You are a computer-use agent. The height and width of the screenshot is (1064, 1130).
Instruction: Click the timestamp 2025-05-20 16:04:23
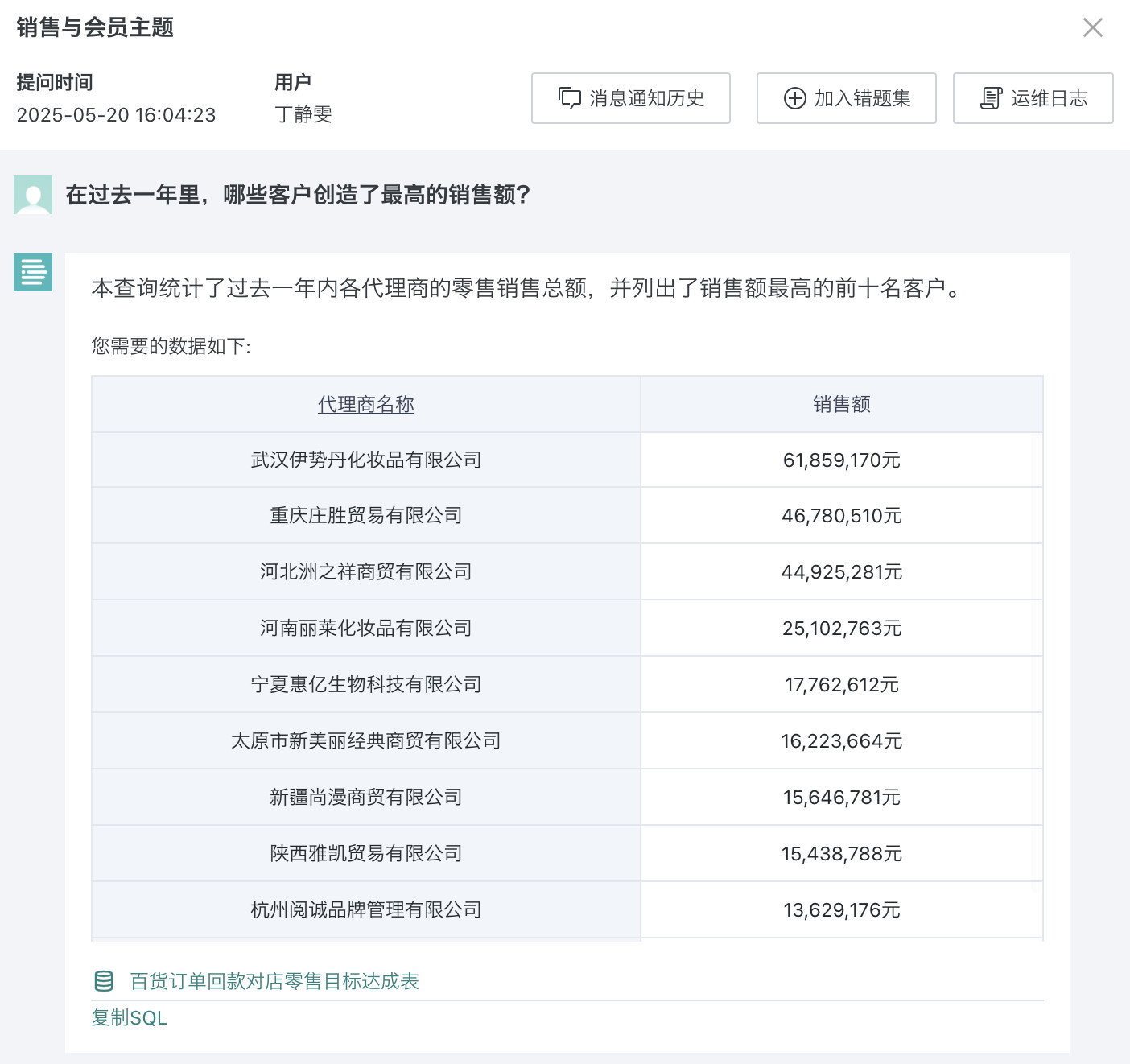click(117, 114)
